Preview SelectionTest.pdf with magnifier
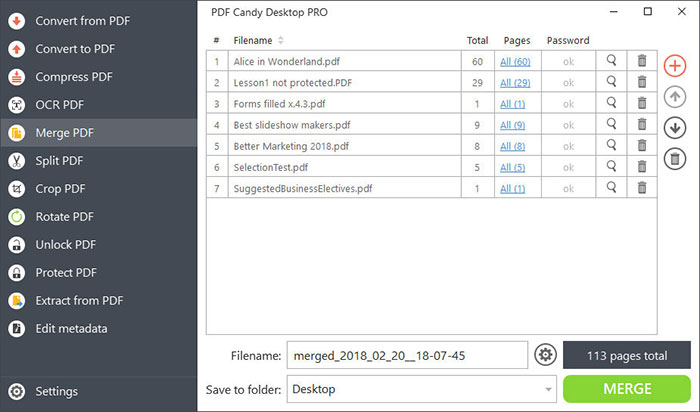700x412 pixels. [x=611, y=166]
